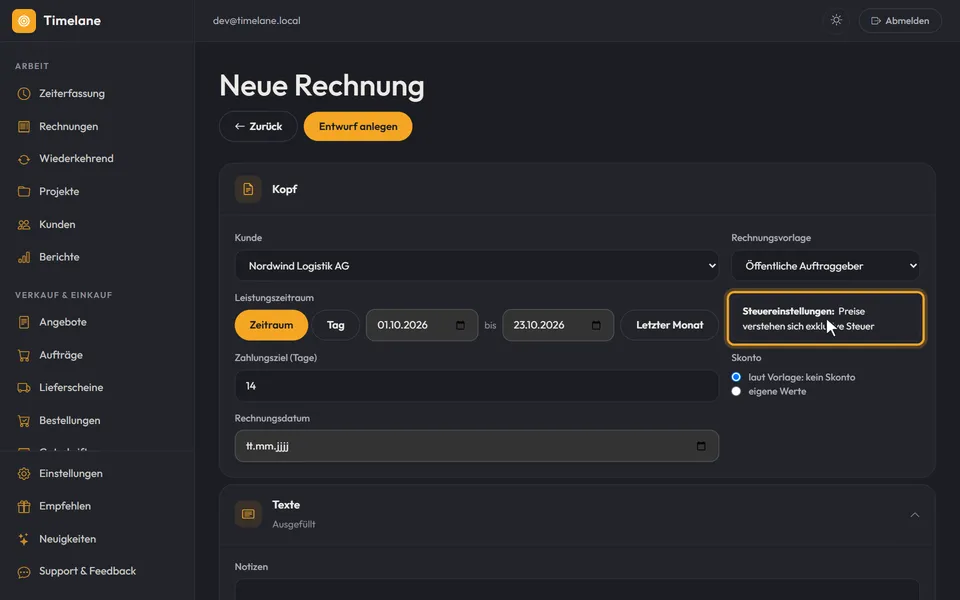The image size is (960, 600).
Task: Click the Neuigkeiten sparkle icon
Action: tap(24, 539)
